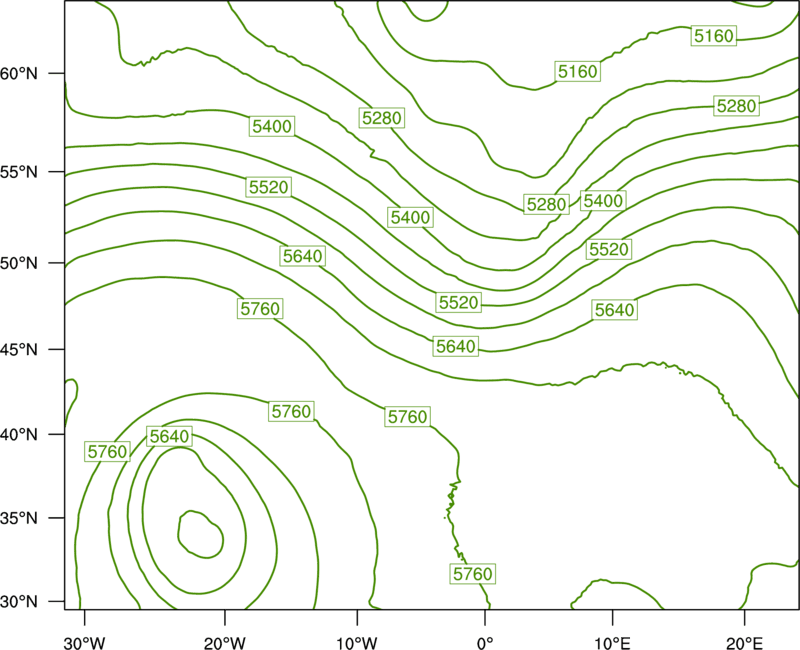
Task: Click the 5400 label immediately right of a 5280 label
Action: tap(603, 201)
